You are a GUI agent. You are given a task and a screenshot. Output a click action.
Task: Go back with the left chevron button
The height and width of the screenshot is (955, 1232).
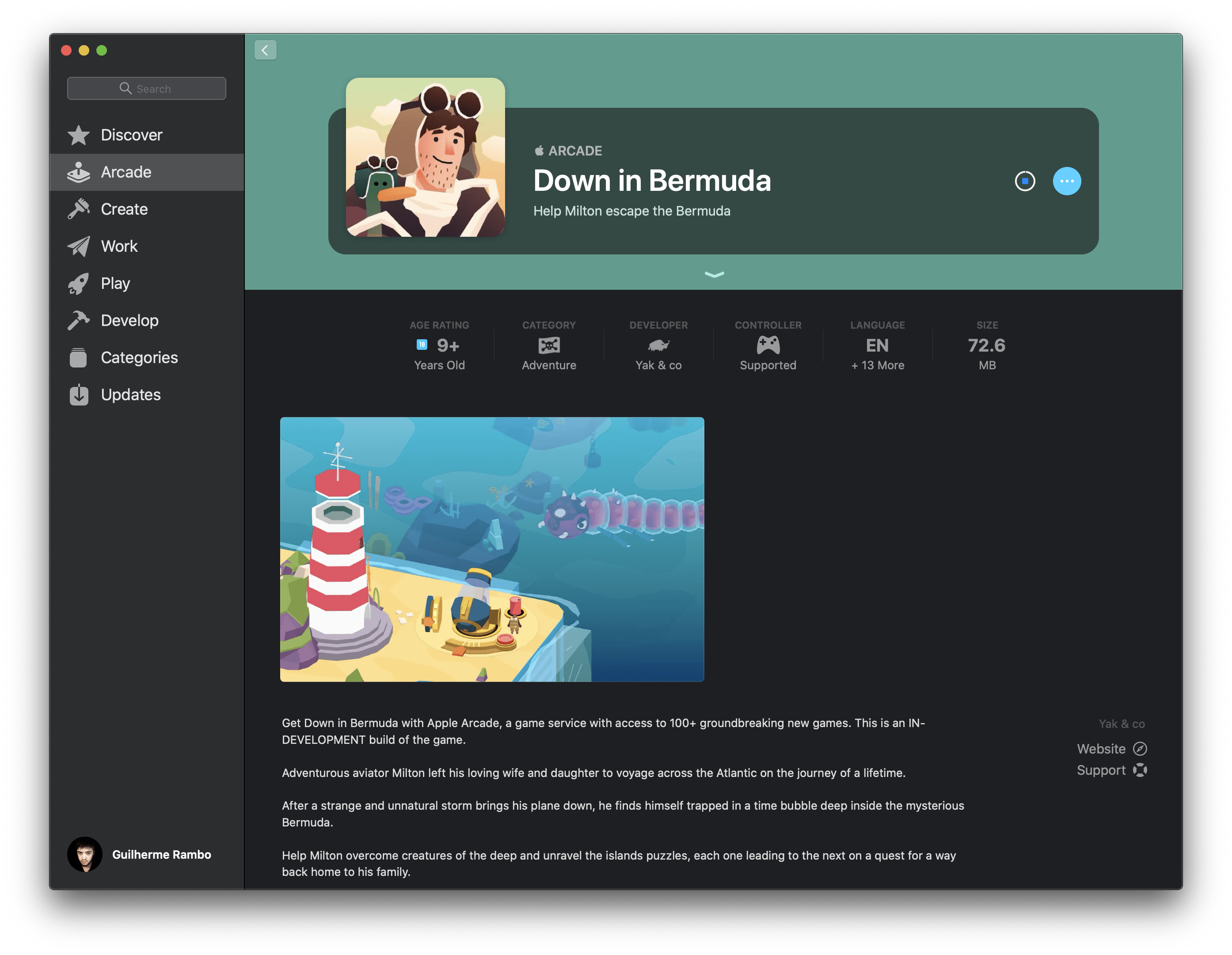(x=265, y=50)
